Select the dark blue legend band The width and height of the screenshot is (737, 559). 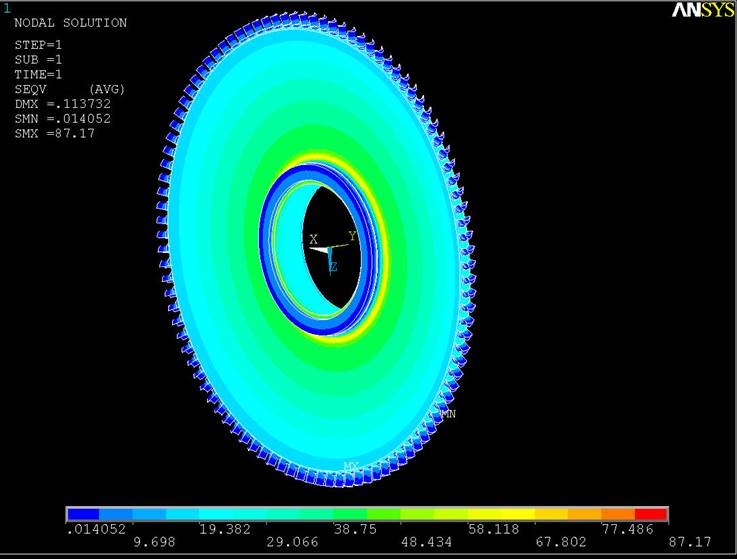point(82,514)
